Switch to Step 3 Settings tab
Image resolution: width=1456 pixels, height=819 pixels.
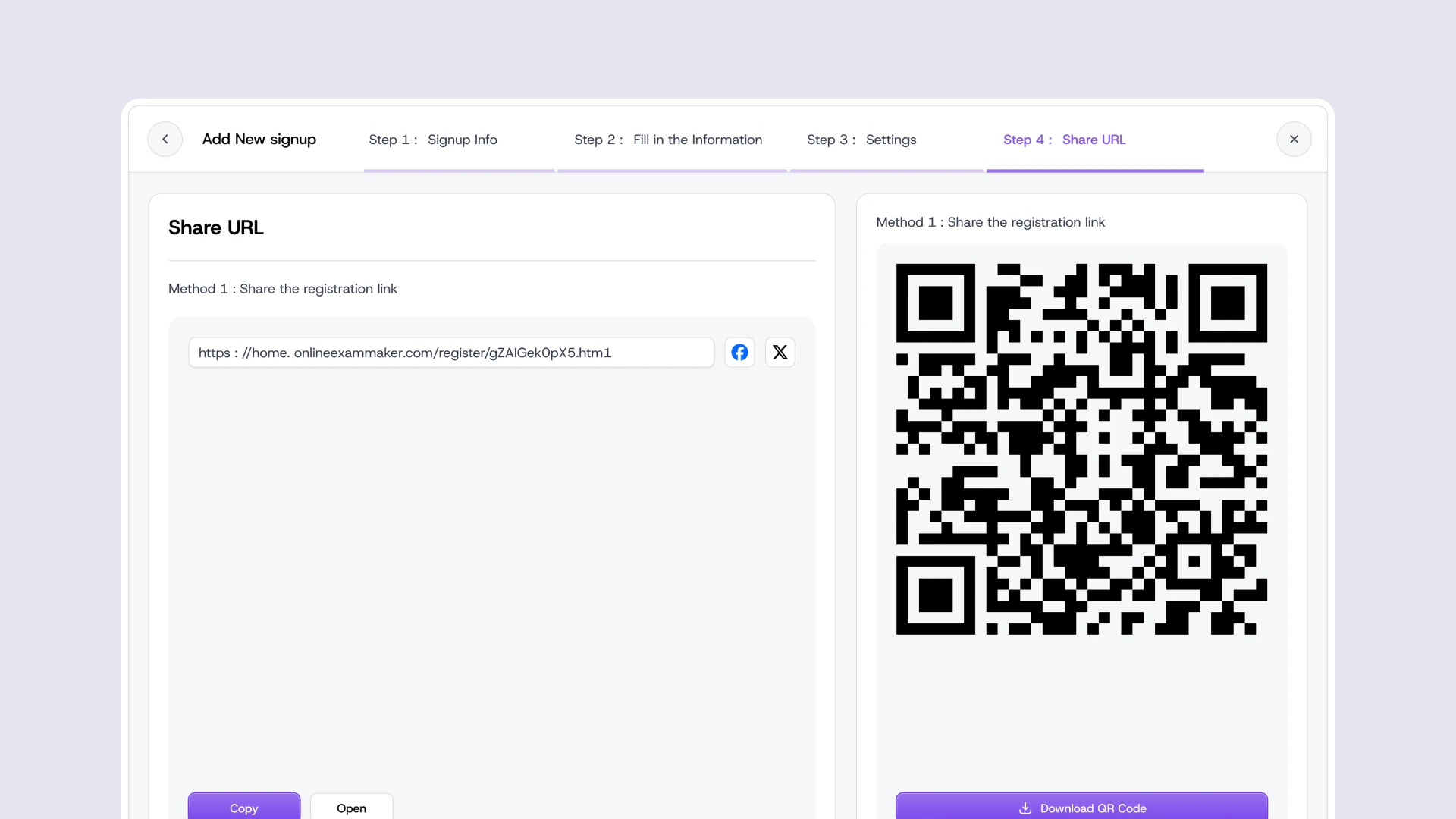[x=861, y=140]
